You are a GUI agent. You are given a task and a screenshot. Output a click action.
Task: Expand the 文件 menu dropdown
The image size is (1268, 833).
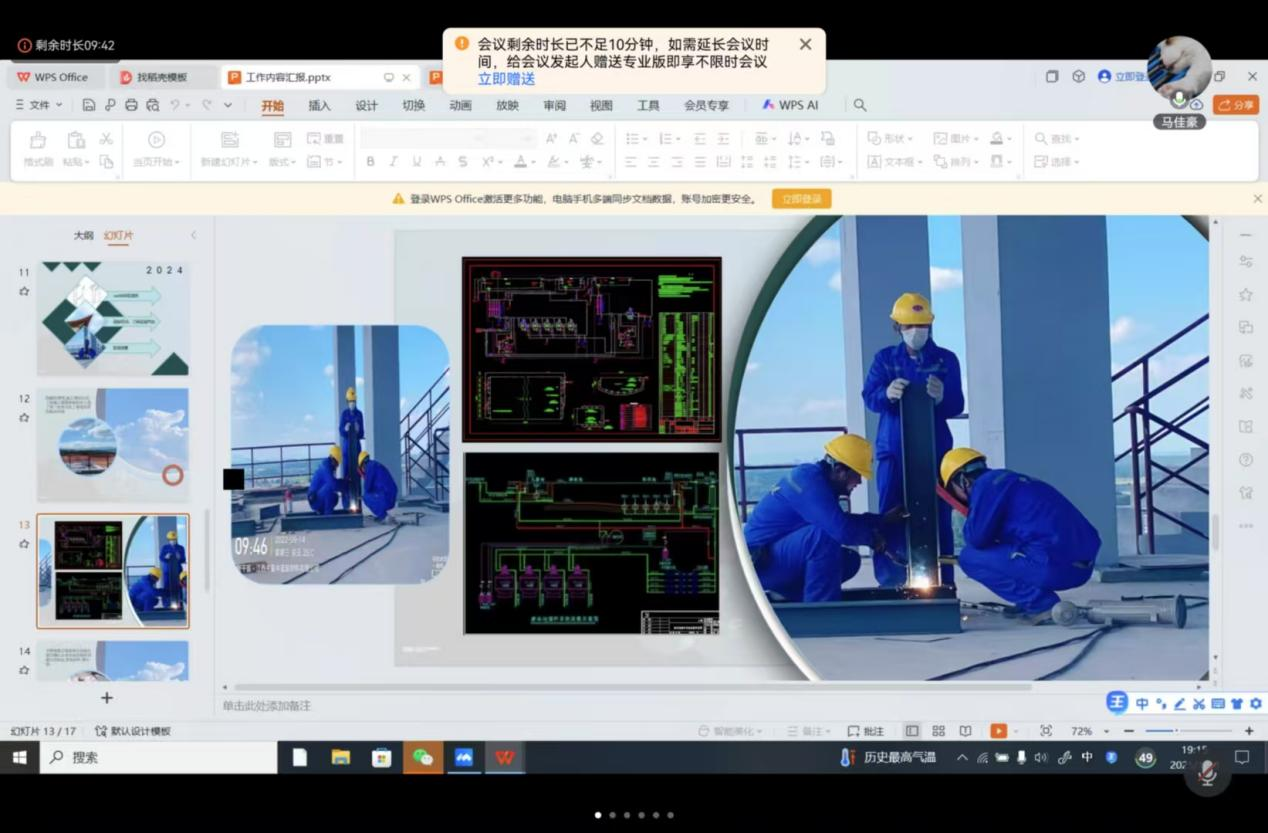coord(39,105)
